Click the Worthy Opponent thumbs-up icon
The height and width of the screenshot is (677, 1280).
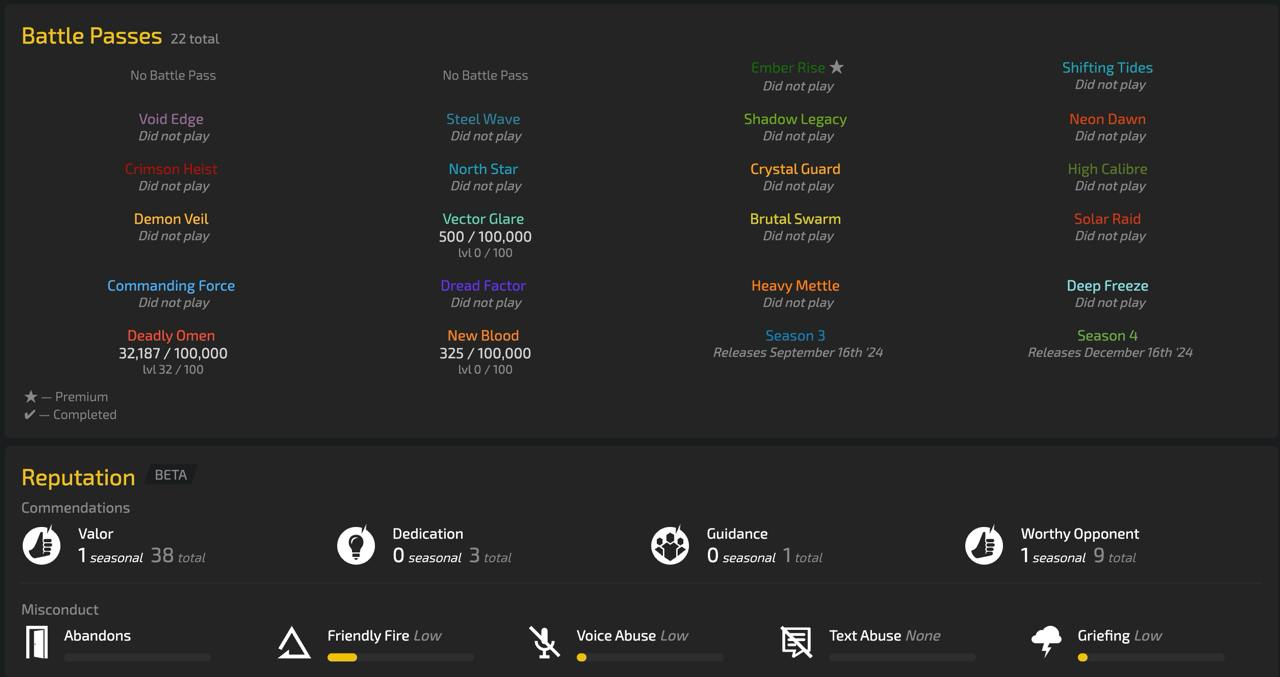[984, 546]
